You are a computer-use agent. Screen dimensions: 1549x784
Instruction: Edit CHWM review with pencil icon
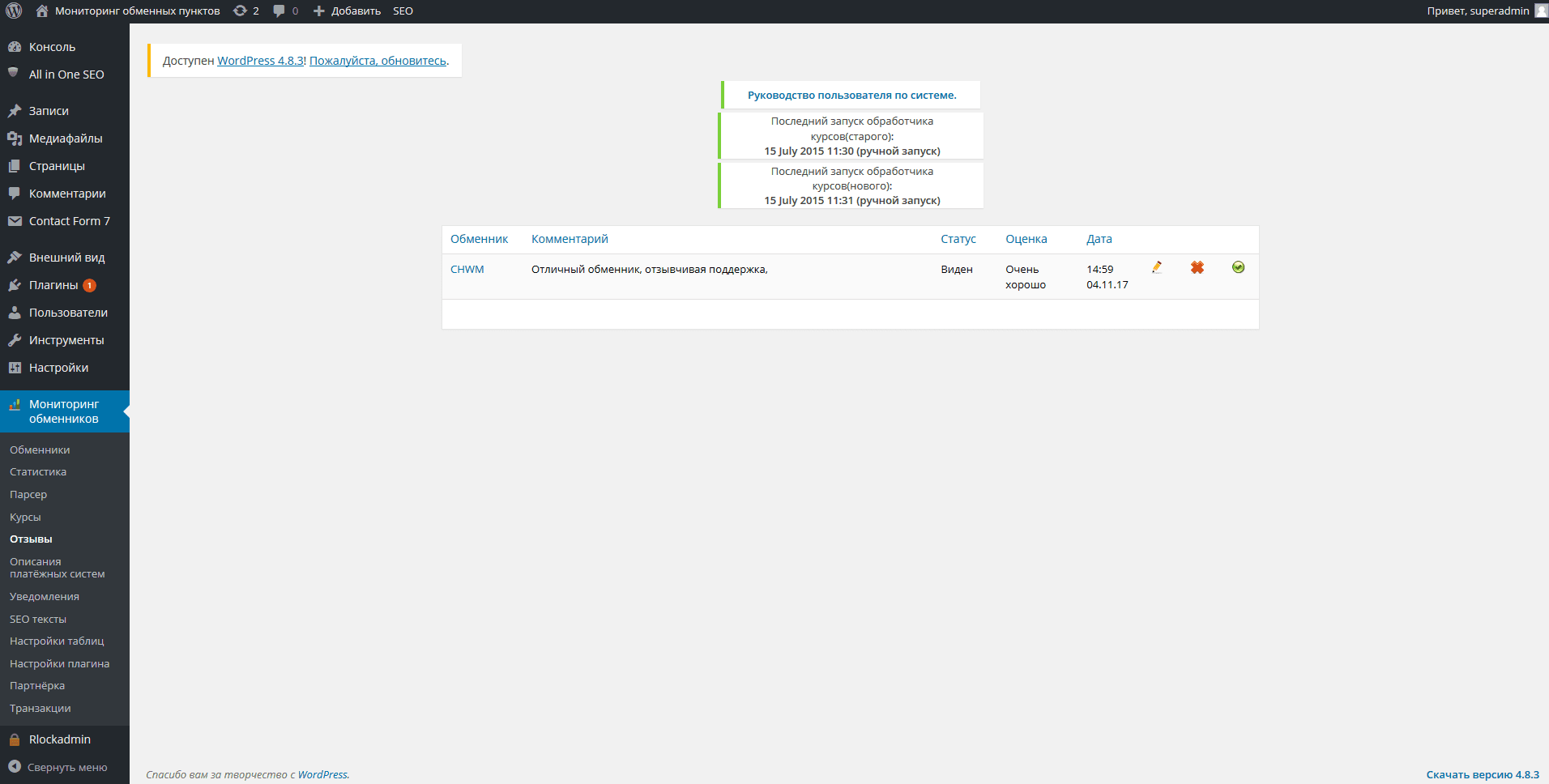(x=1157, y=267)
